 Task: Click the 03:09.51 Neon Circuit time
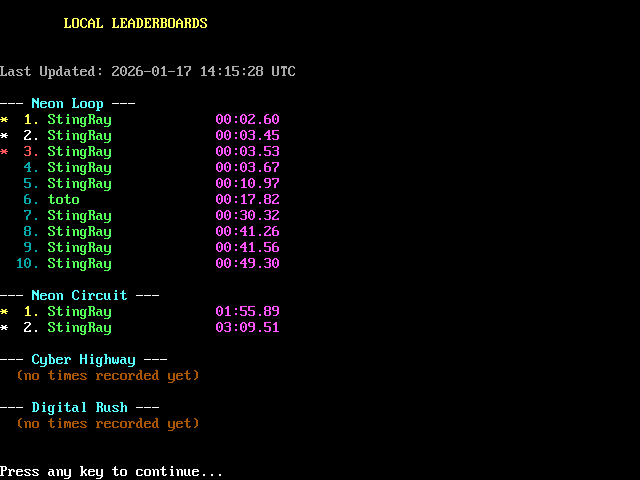[x=247, y=327]
